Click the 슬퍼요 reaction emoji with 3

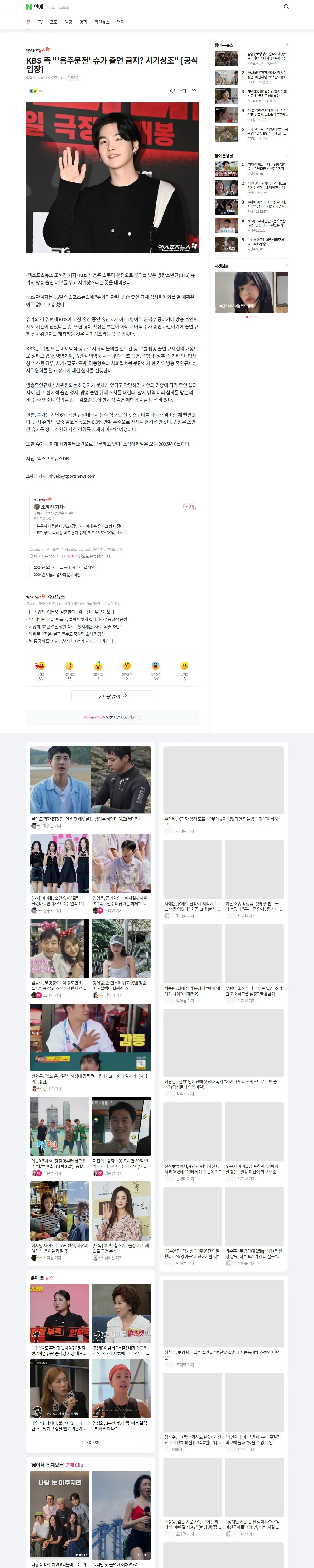pyautogui.click(x=185, y=666)
